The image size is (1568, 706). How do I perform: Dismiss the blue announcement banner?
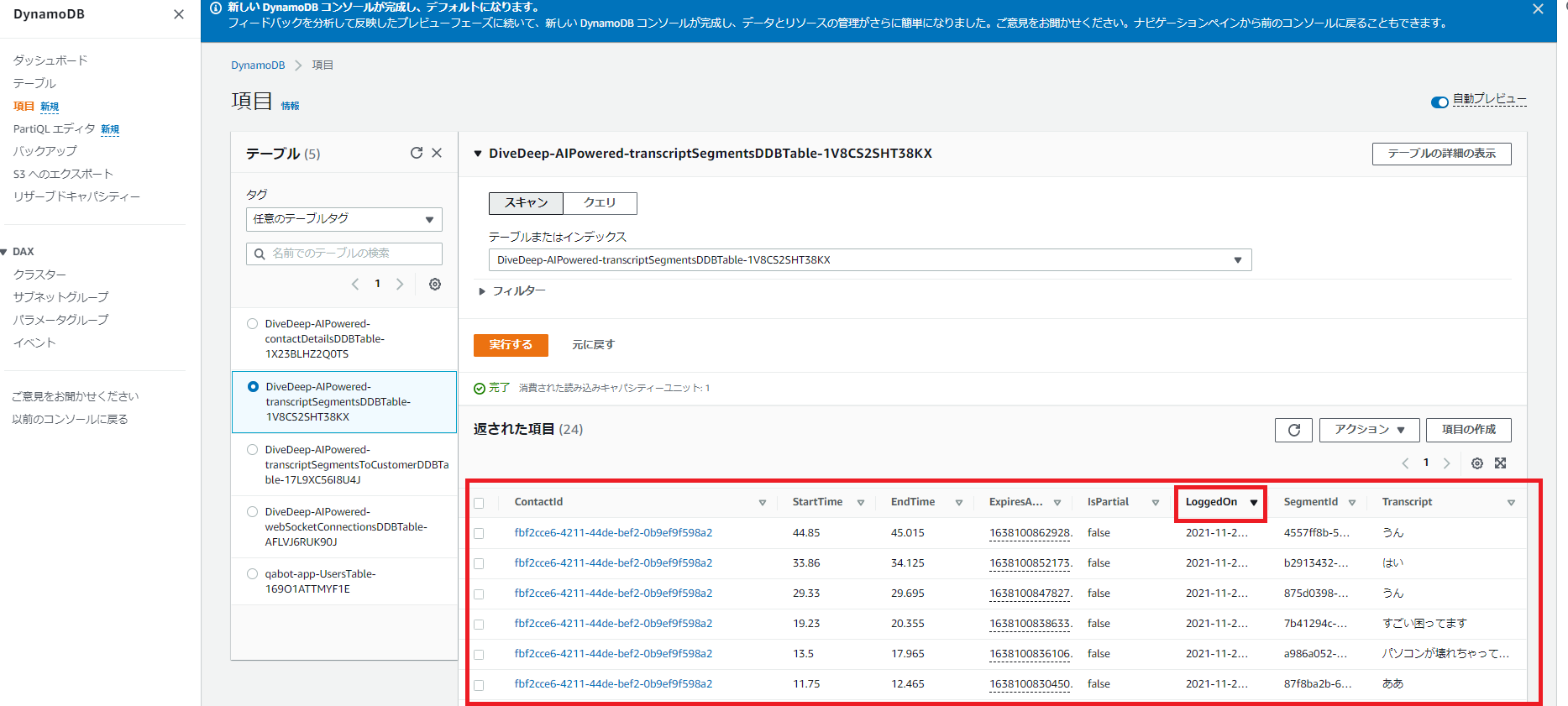point(1538,9)
